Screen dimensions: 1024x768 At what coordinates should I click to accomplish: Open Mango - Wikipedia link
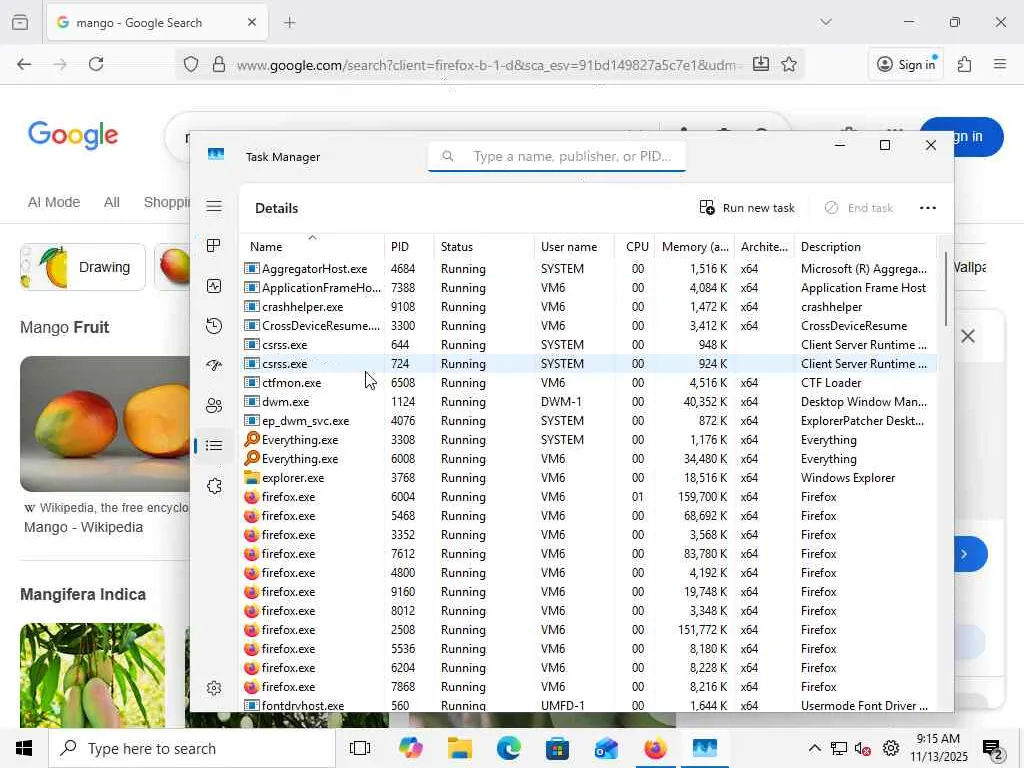[84, 527]
